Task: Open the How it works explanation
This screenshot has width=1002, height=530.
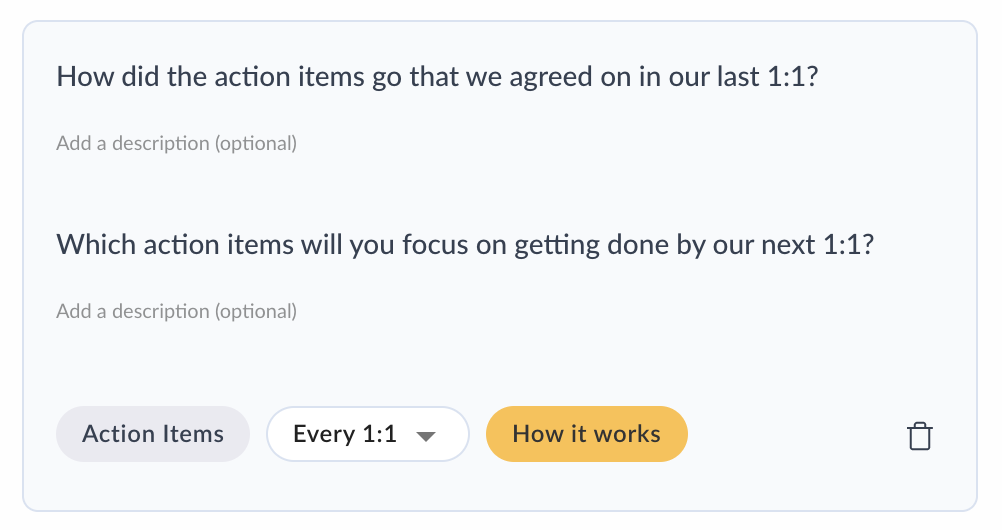Action: (x=586, y=434)
